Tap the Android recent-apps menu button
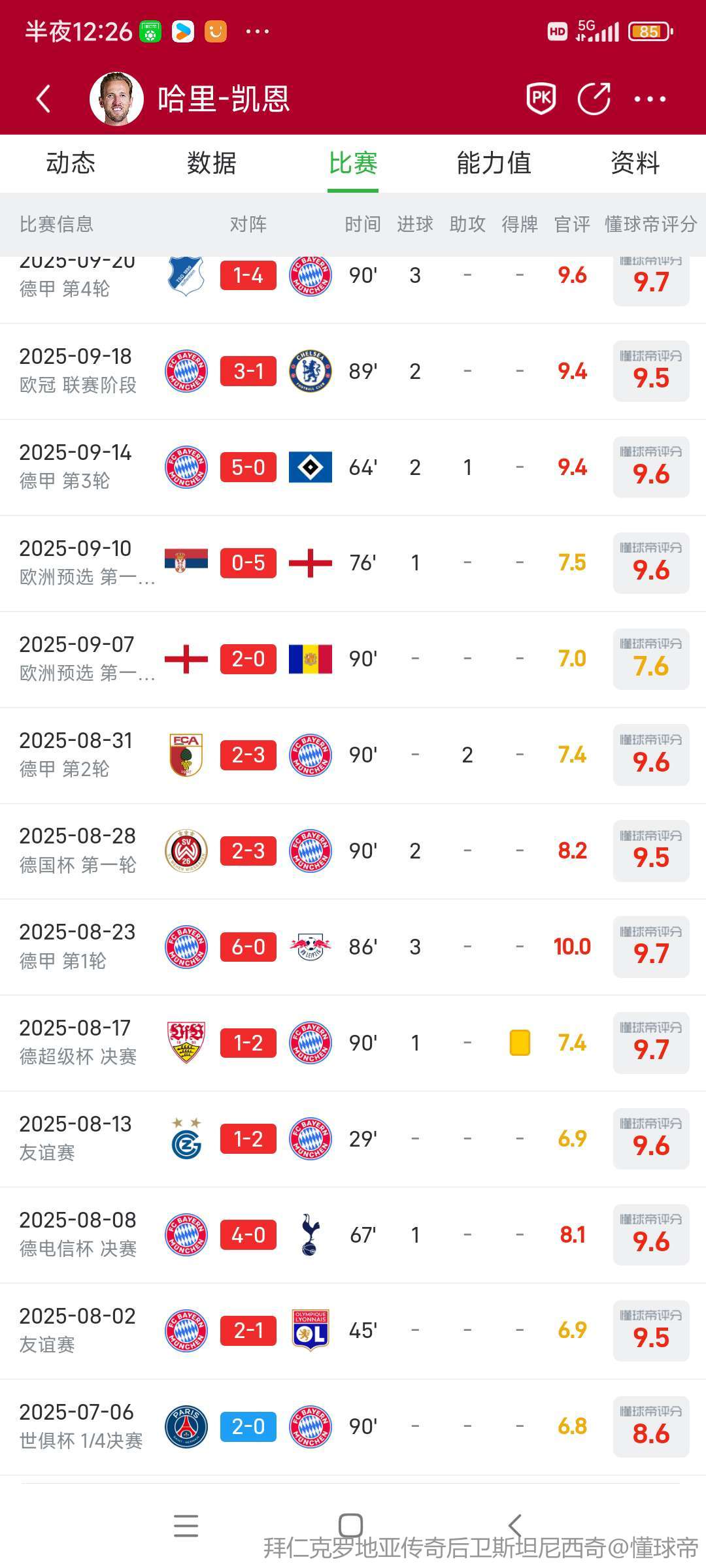 tap(186, 1526)
